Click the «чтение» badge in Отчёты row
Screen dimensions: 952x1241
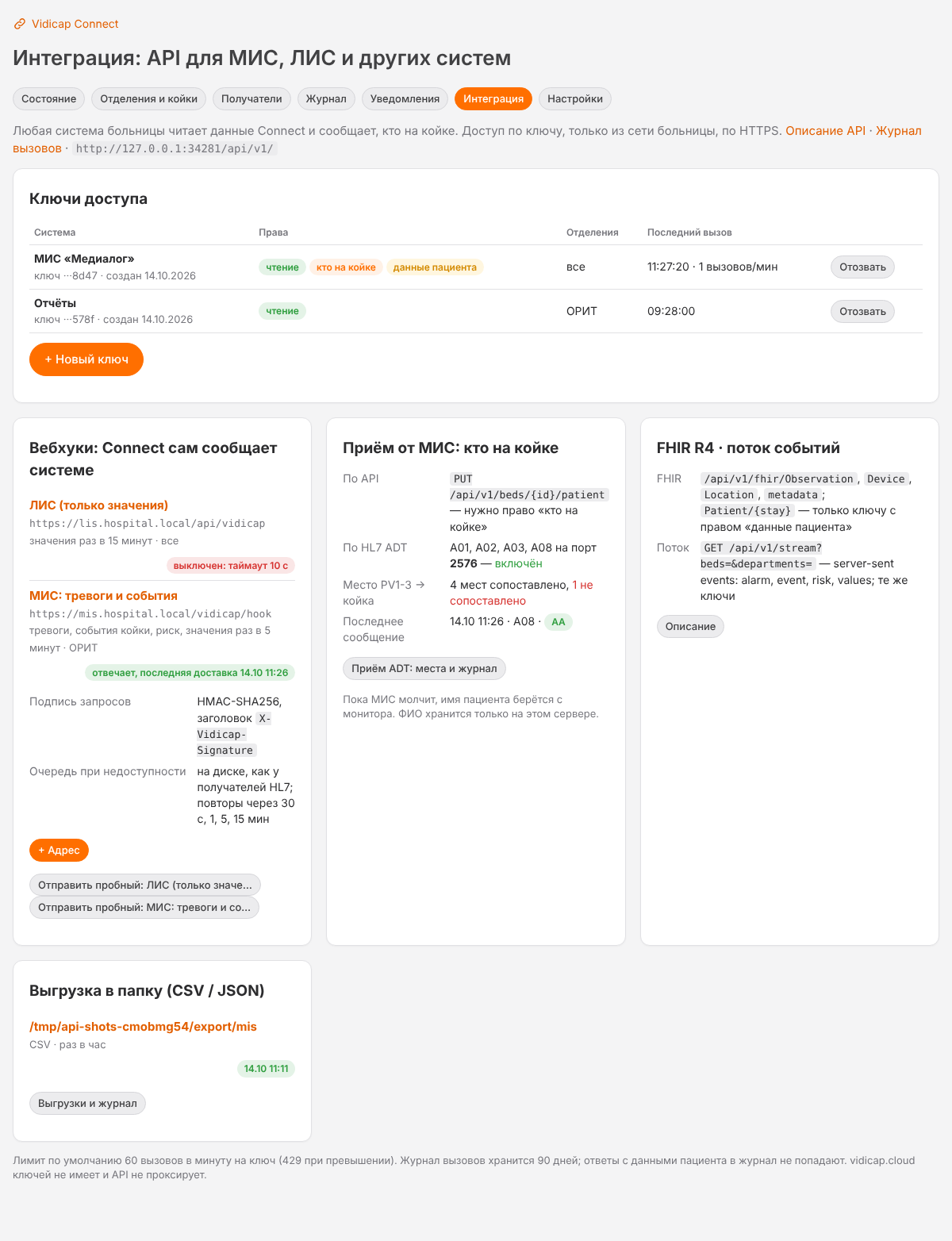tap(282, 311)
